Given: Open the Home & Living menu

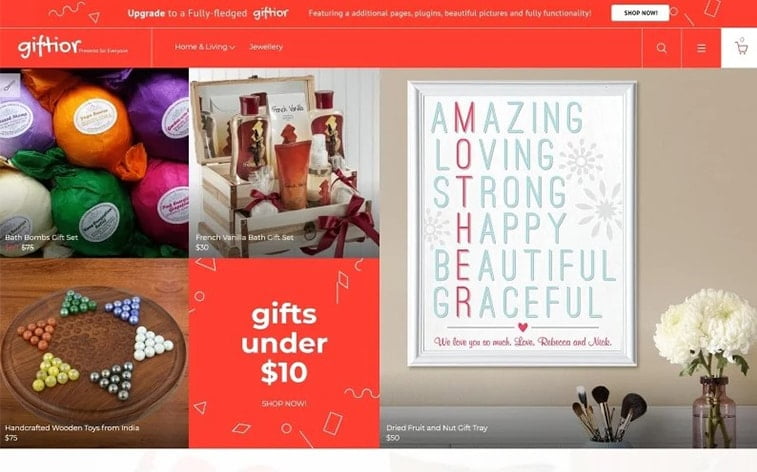Looking at the screenshot, I should tap(201, 47).
